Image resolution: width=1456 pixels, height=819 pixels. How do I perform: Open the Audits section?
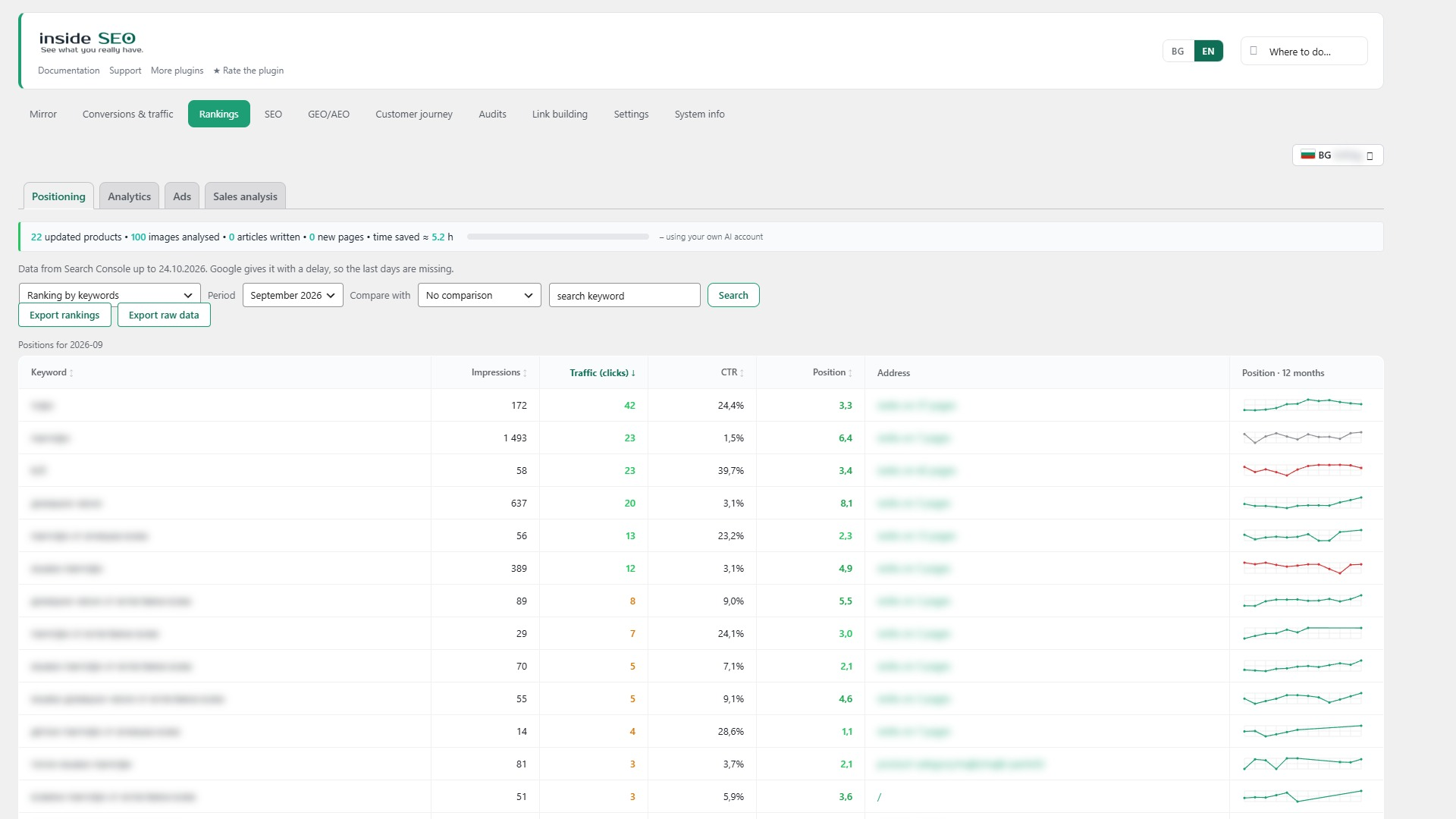click(x=492, y=114)
